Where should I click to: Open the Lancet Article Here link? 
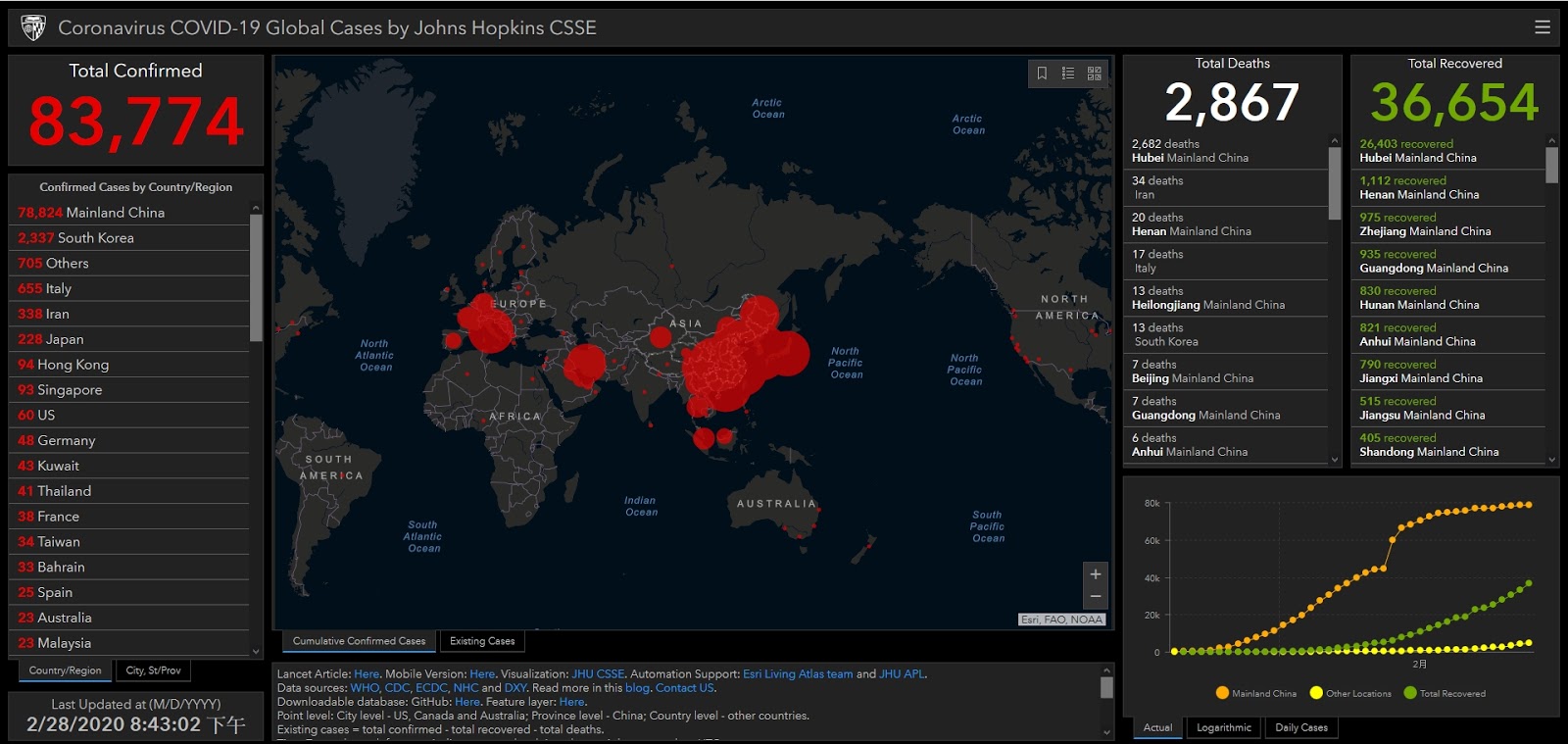click(367, 674)
